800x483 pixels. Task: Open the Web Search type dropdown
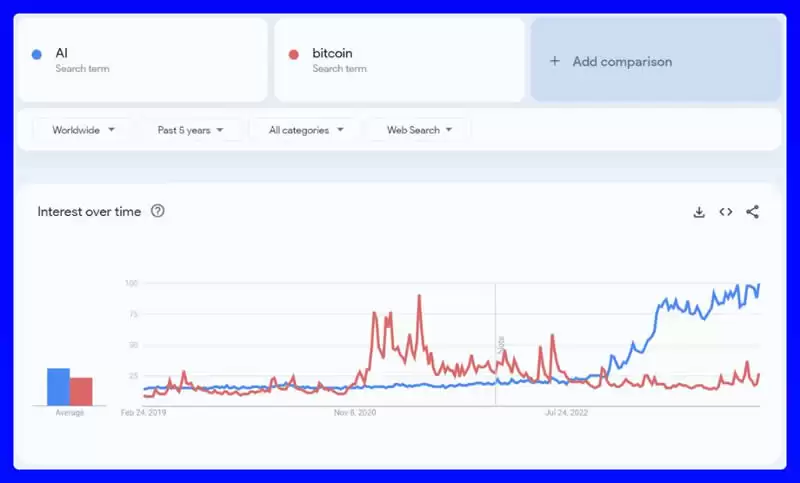click(x=419, y=130)
